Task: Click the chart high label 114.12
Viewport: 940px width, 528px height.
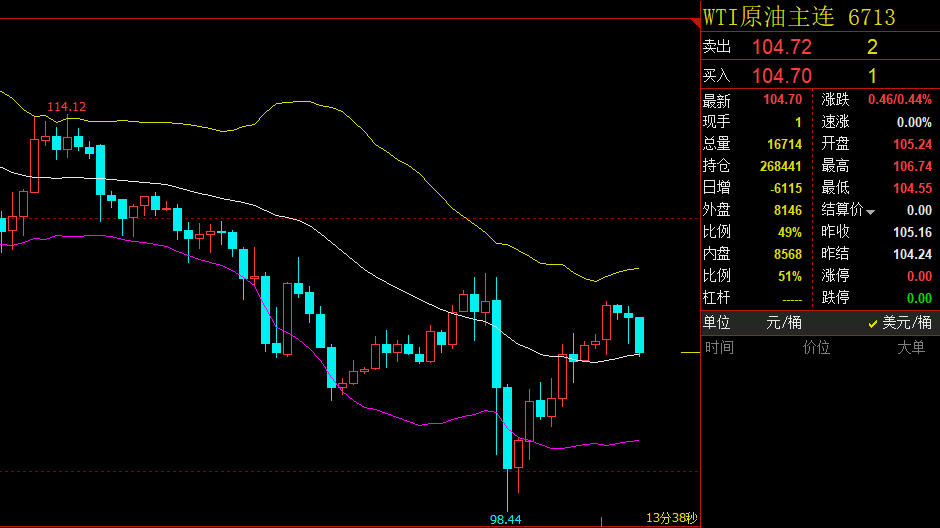Action: pos(67,107)
